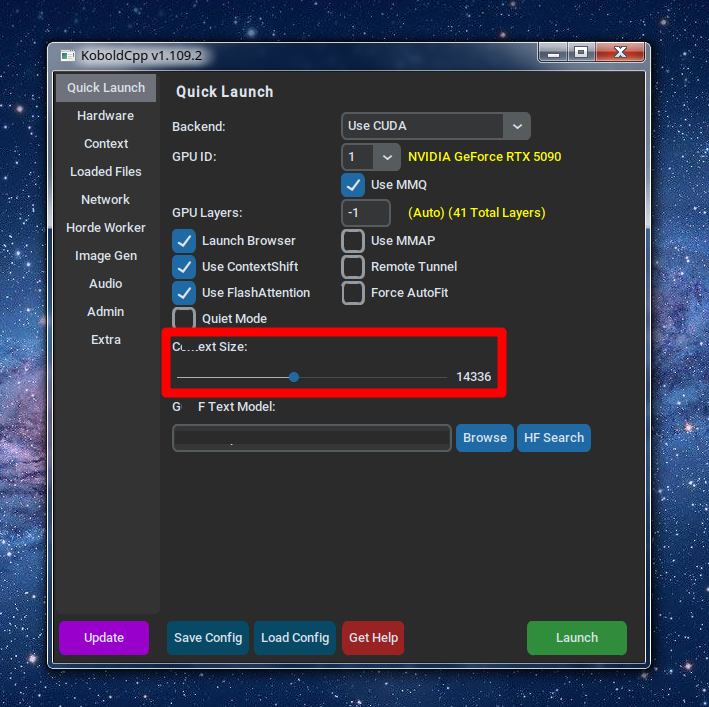Enable Quiet Mode checkbox

(x=184, y=319)
